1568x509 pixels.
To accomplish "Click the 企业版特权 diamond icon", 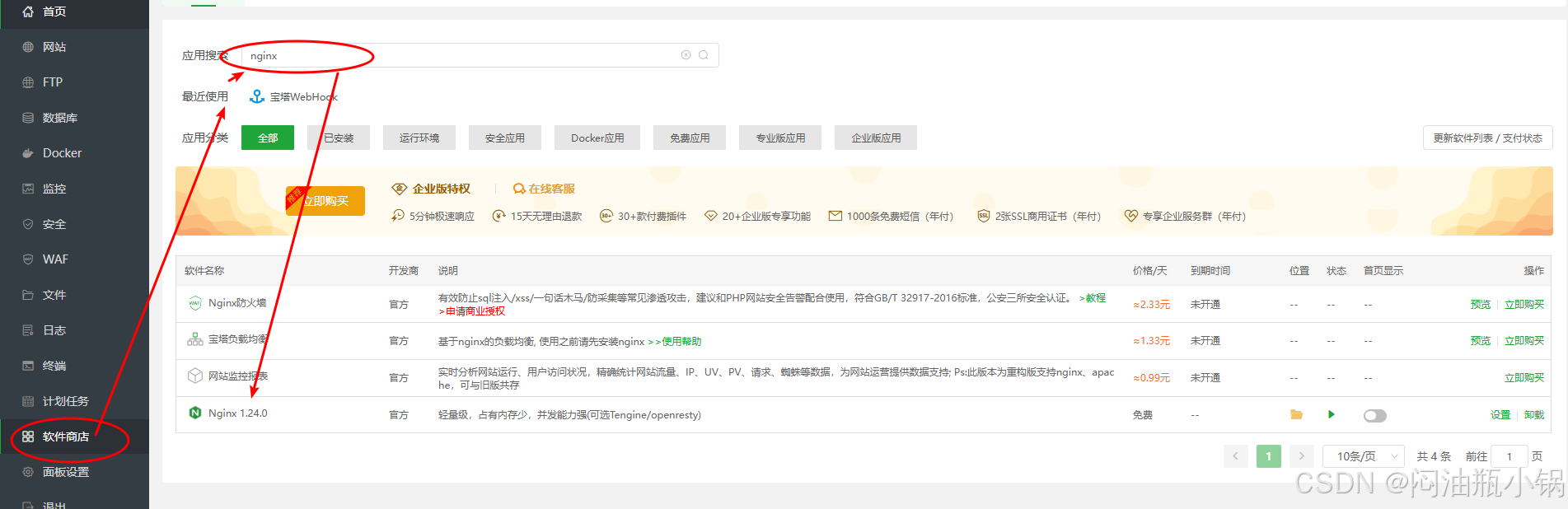I will (400, 189).
